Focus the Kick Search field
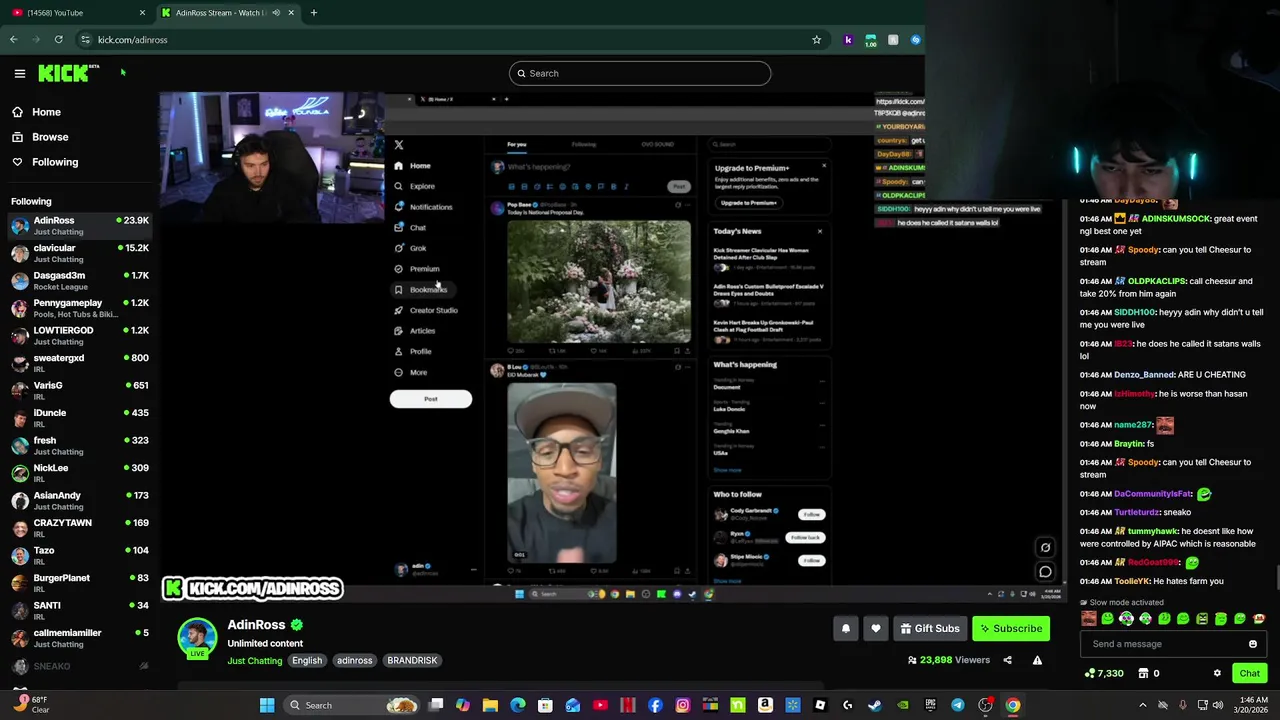Viewport: 1280px width, 720px height. (x=640, y=73)
